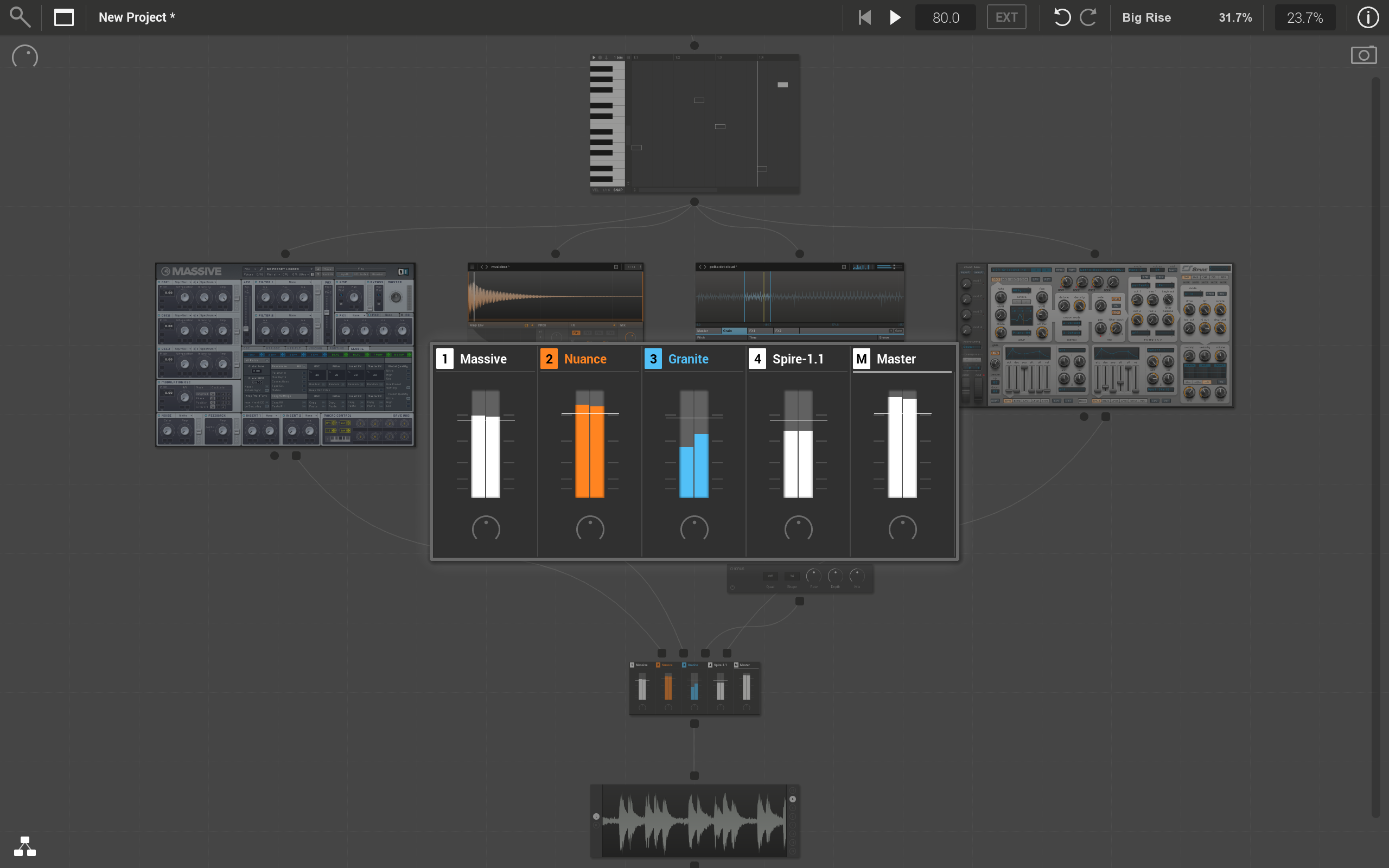Open Massive NO PRESET LOADED dropdown
This screenshot has height=868, width=1389.
point(290,269)
